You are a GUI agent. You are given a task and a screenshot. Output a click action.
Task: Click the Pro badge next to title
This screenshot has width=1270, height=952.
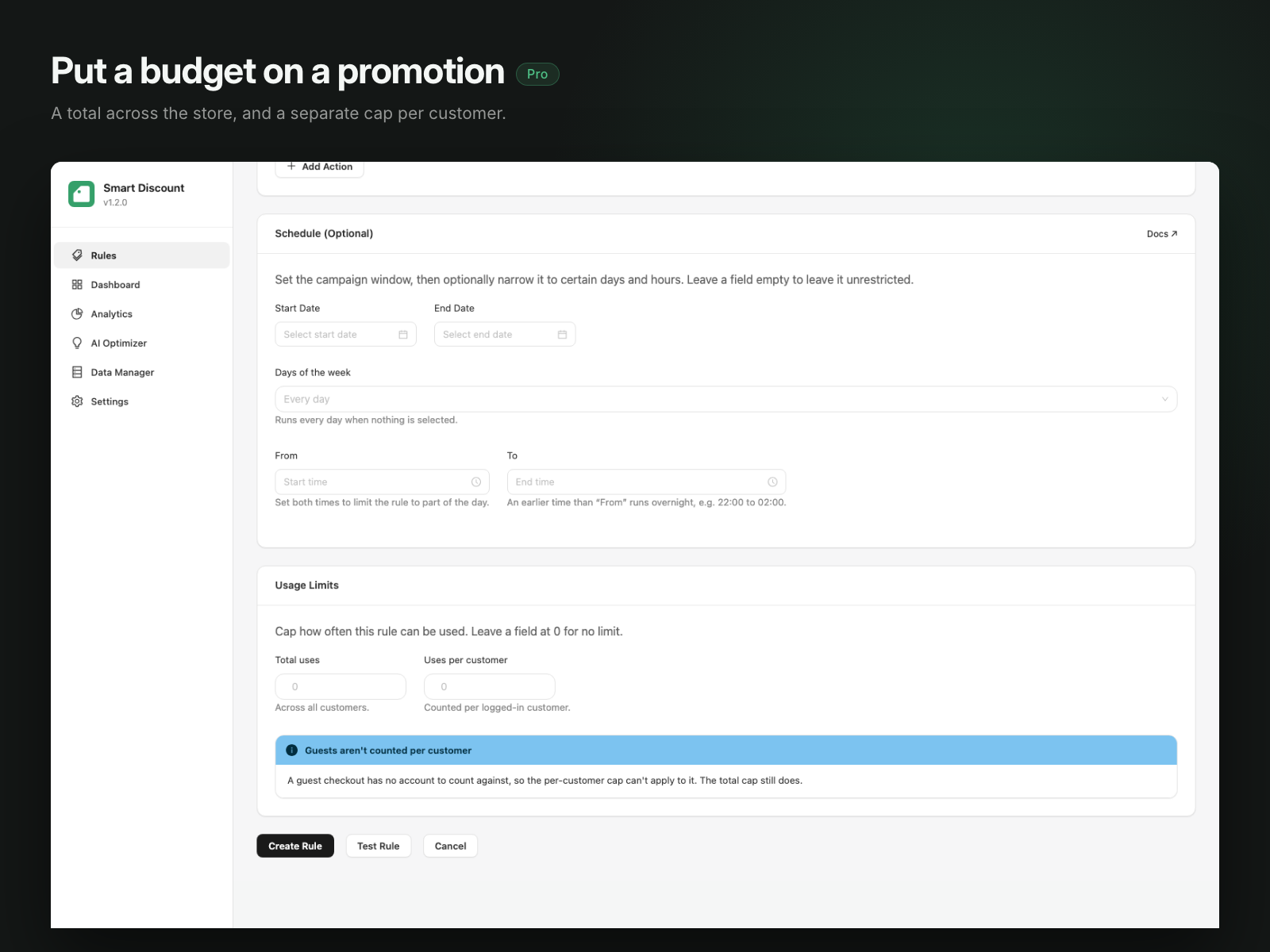[537, 74]
